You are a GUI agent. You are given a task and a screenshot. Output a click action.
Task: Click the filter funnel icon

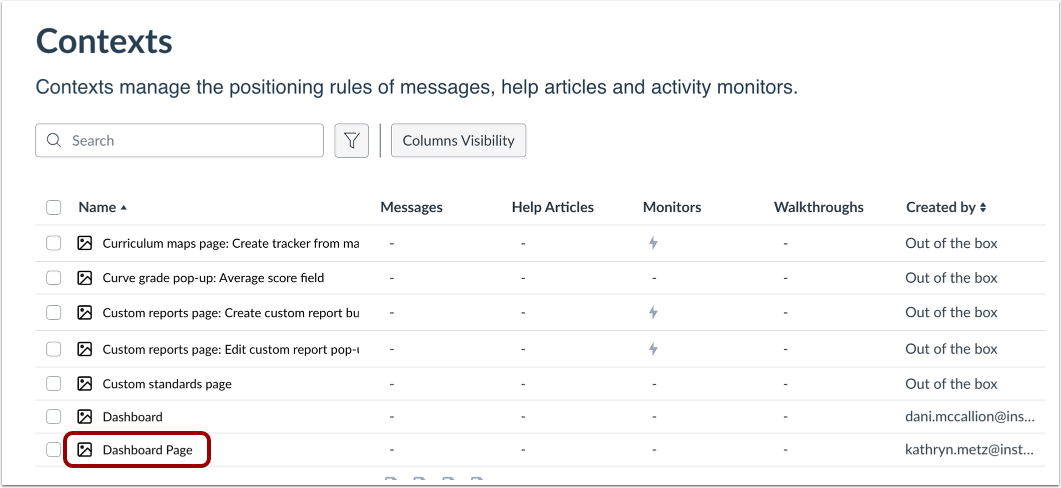coord(351,141)
